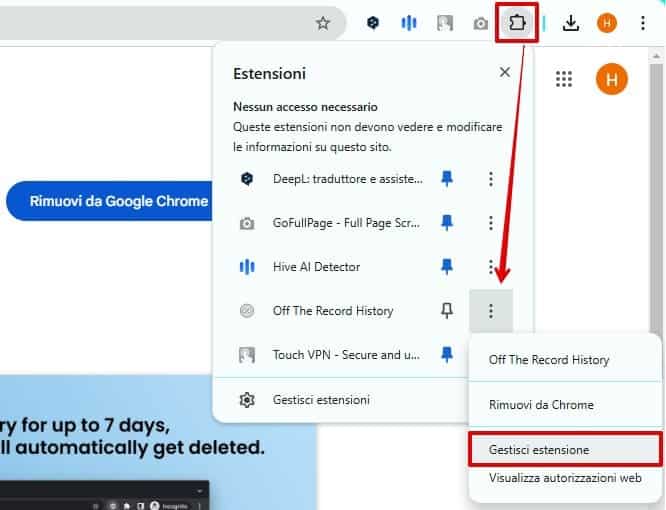Click Gestisci estensioni at popup bottom
Viewport: 666px width, 510px height.
[x=321, y=400]
